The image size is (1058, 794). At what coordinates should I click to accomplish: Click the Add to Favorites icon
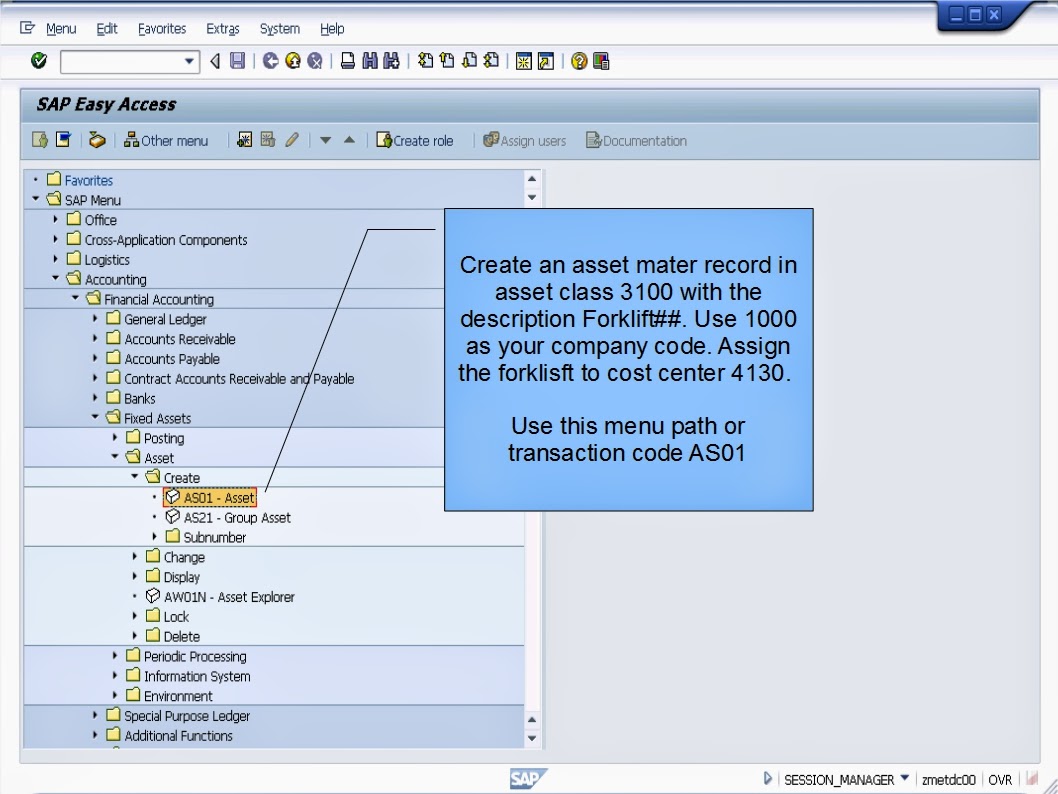pyautogui.click(x=245, y=141)
